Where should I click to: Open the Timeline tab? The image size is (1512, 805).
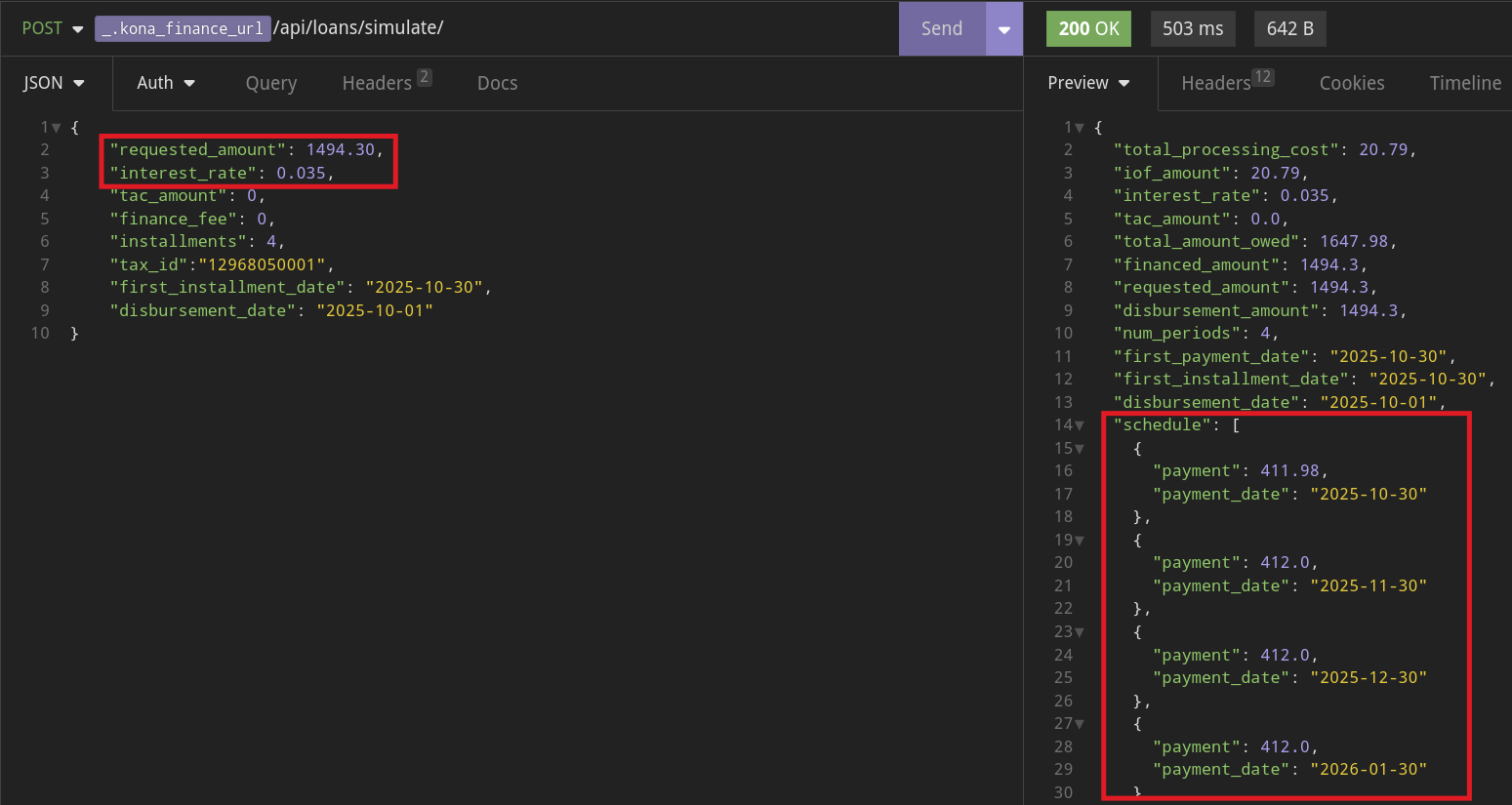(1465, 83)
